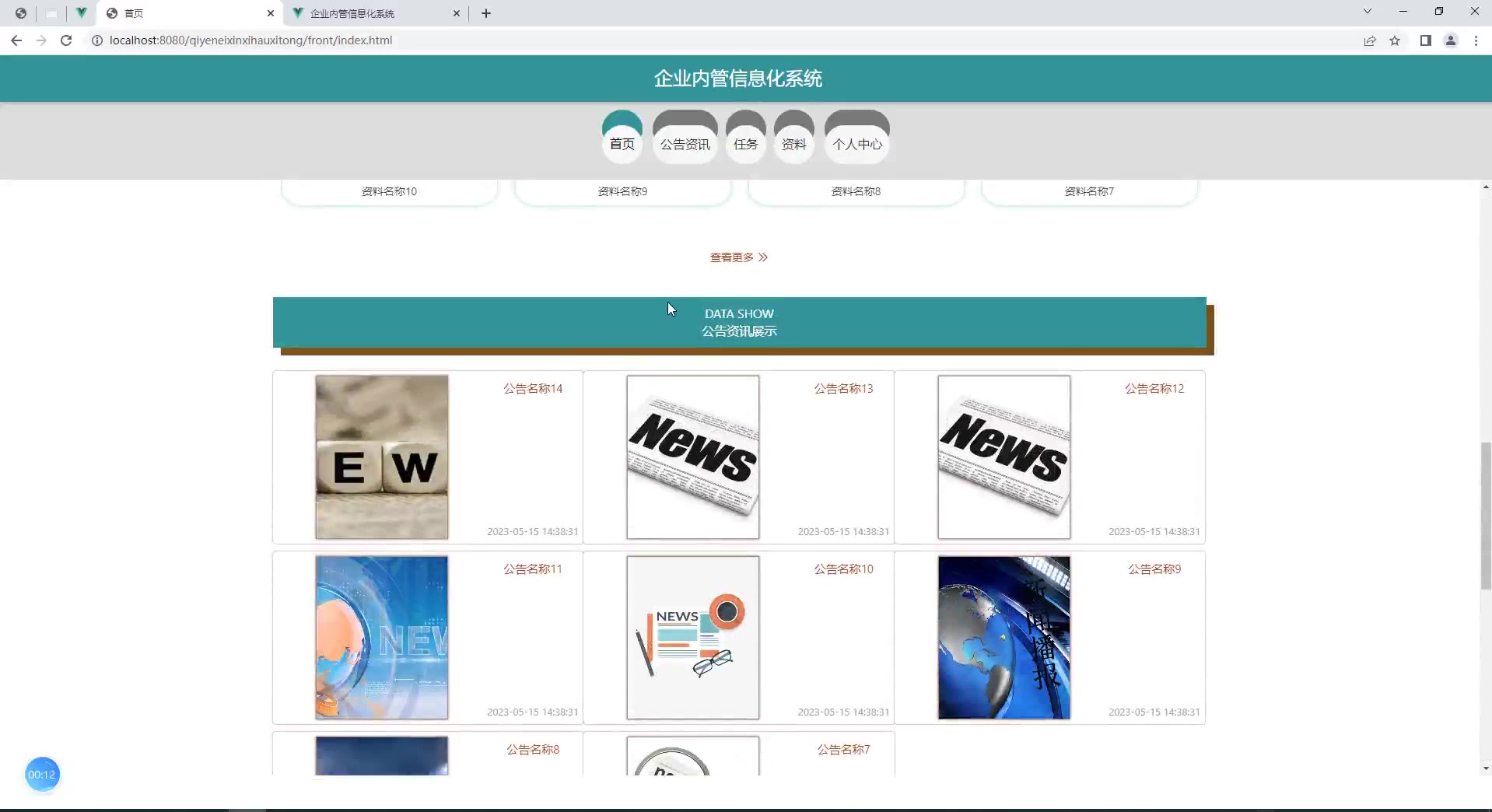Click the scrollbar up arrow

[1486, 187]
